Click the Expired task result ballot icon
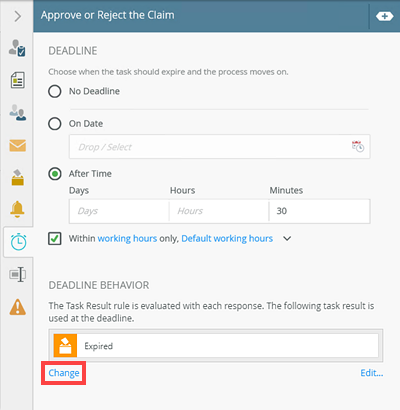 (65, 346)
